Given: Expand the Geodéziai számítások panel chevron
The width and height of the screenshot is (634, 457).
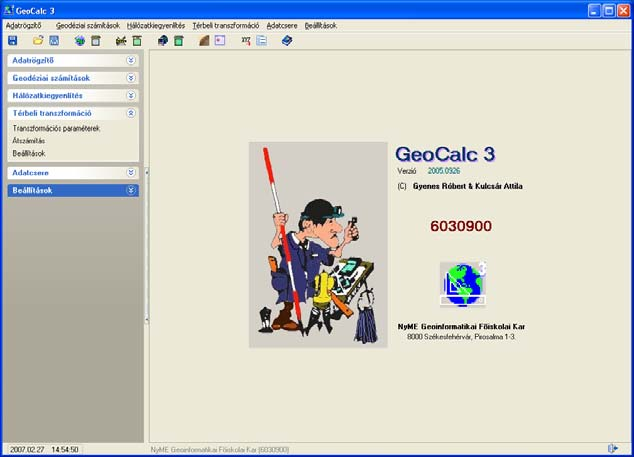Looking at the screenshot, I should 131,78.
